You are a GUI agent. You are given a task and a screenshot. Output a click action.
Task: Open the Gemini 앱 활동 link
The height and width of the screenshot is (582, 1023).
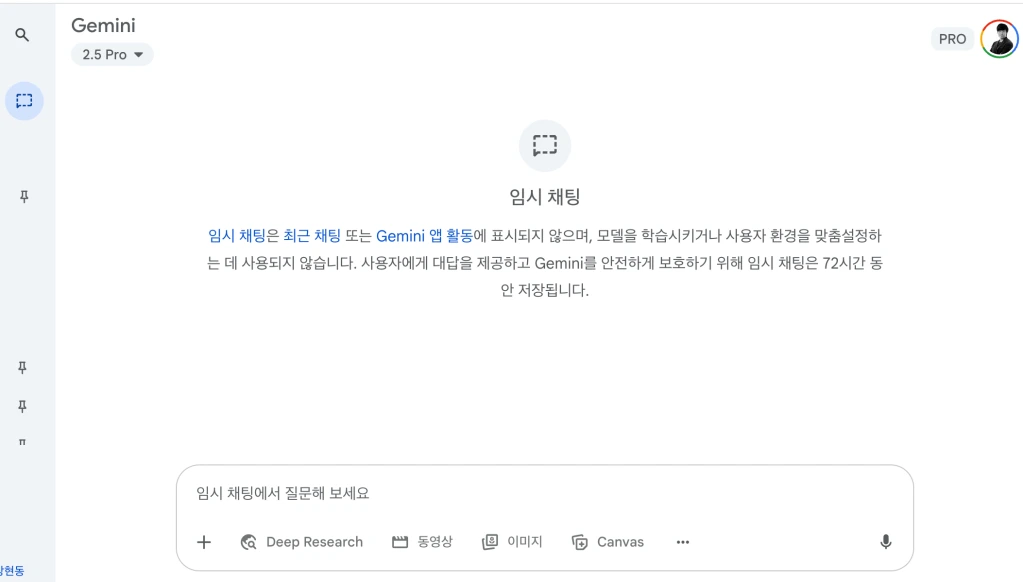point(424,236)
